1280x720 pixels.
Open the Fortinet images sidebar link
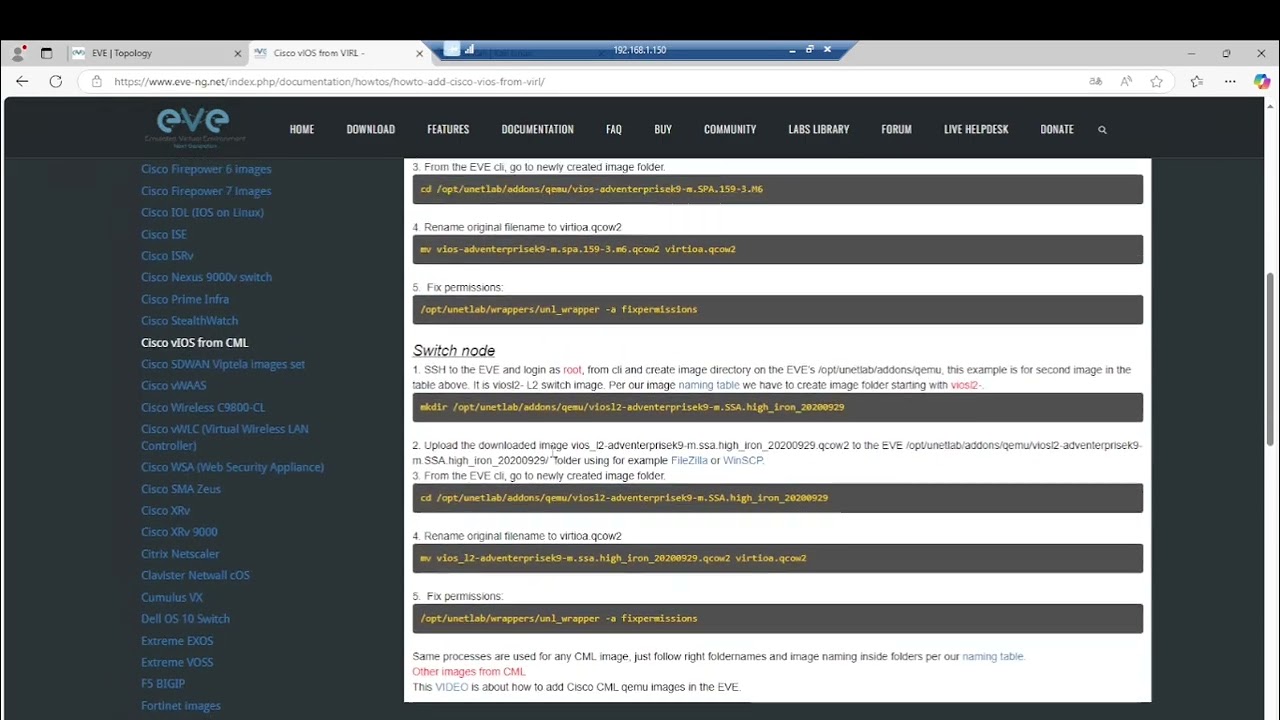[181, 706]
